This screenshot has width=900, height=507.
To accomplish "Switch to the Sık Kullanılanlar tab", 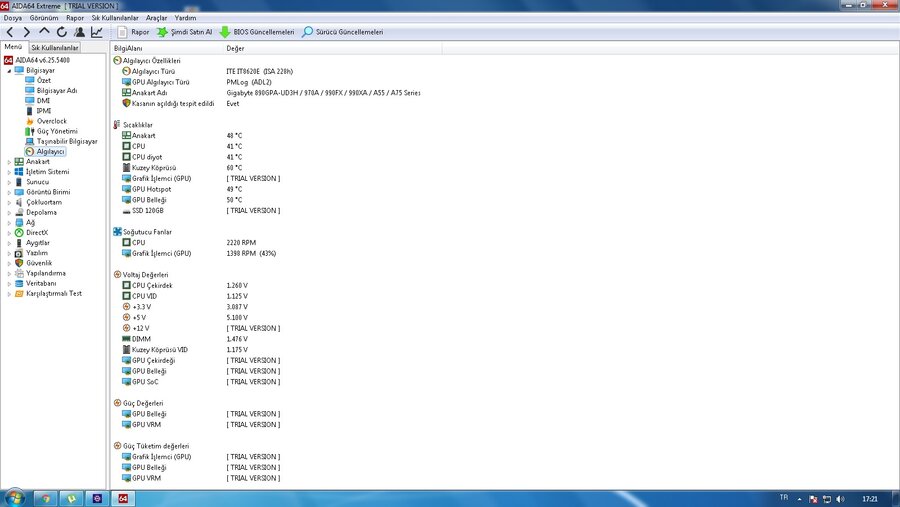I will click(x=55, y=48).
